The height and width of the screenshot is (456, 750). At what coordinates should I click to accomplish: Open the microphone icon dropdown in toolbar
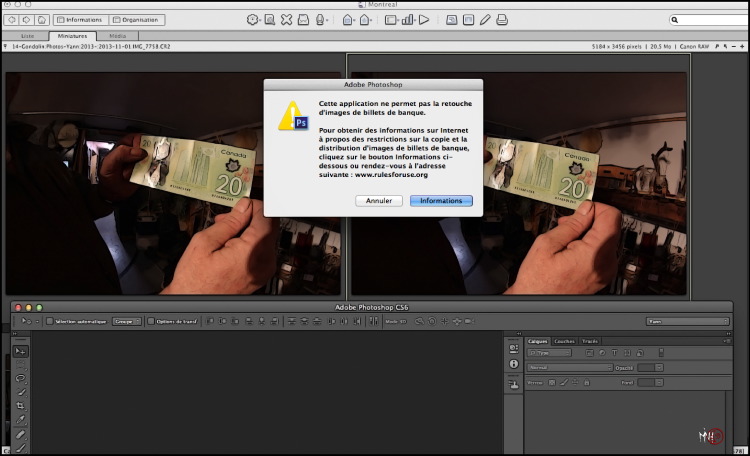pyautogui.click(x=321, y=20)
